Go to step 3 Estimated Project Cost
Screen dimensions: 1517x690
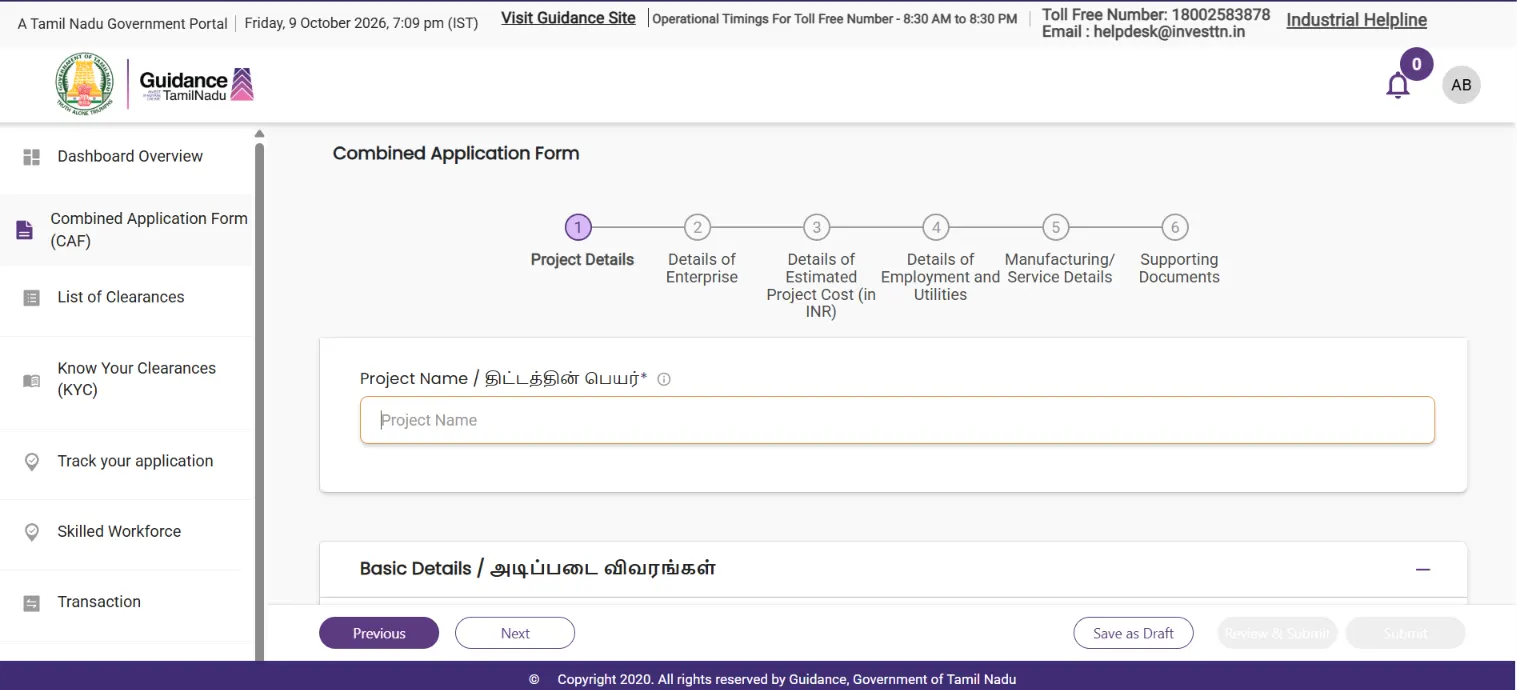pyautogui.click(x=816, y=228)
